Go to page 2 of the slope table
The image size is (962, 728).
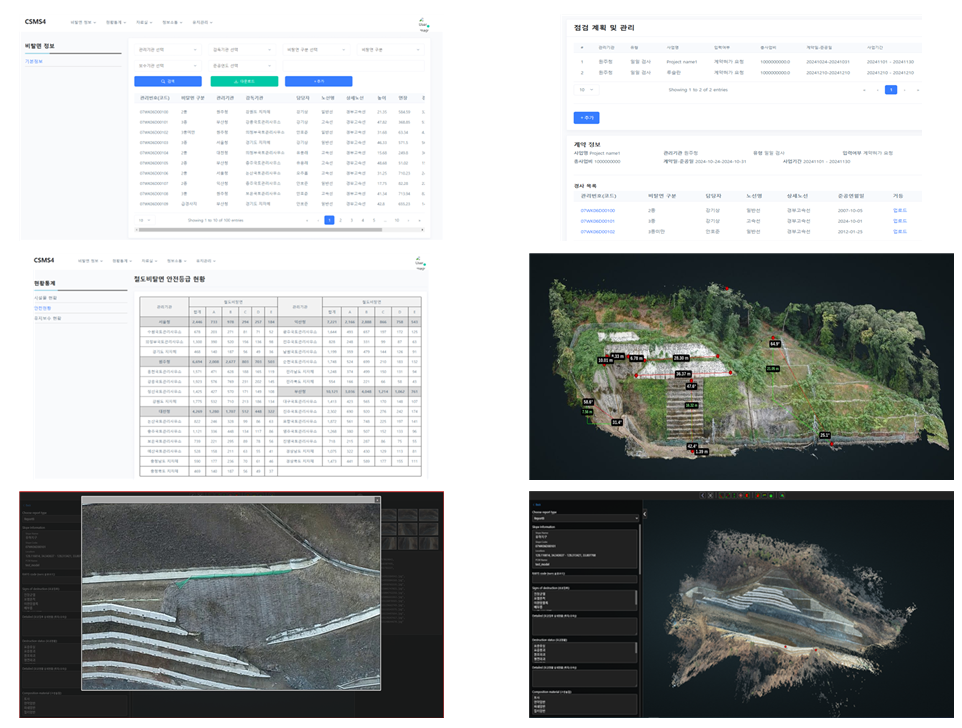[x=340, y=220]
